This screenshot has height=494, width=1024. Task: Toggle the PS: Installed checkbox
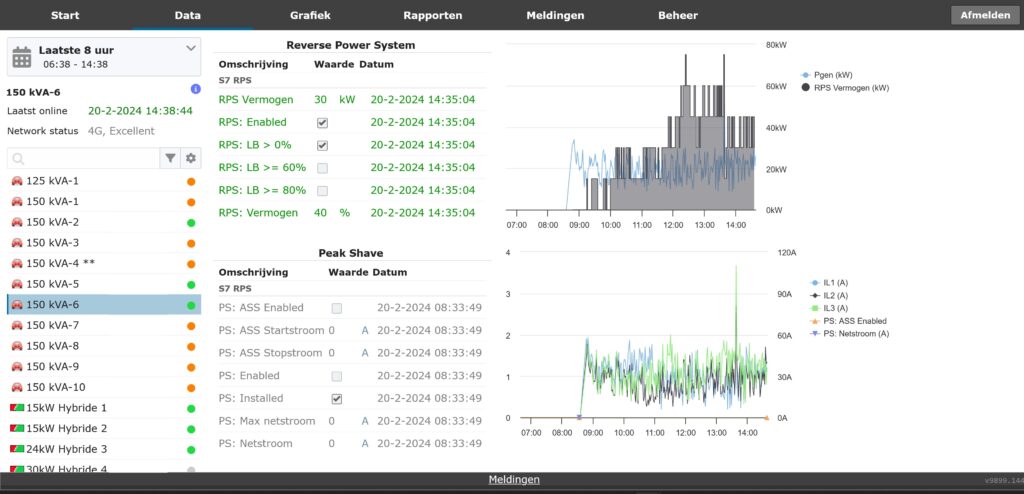point(337,398)
